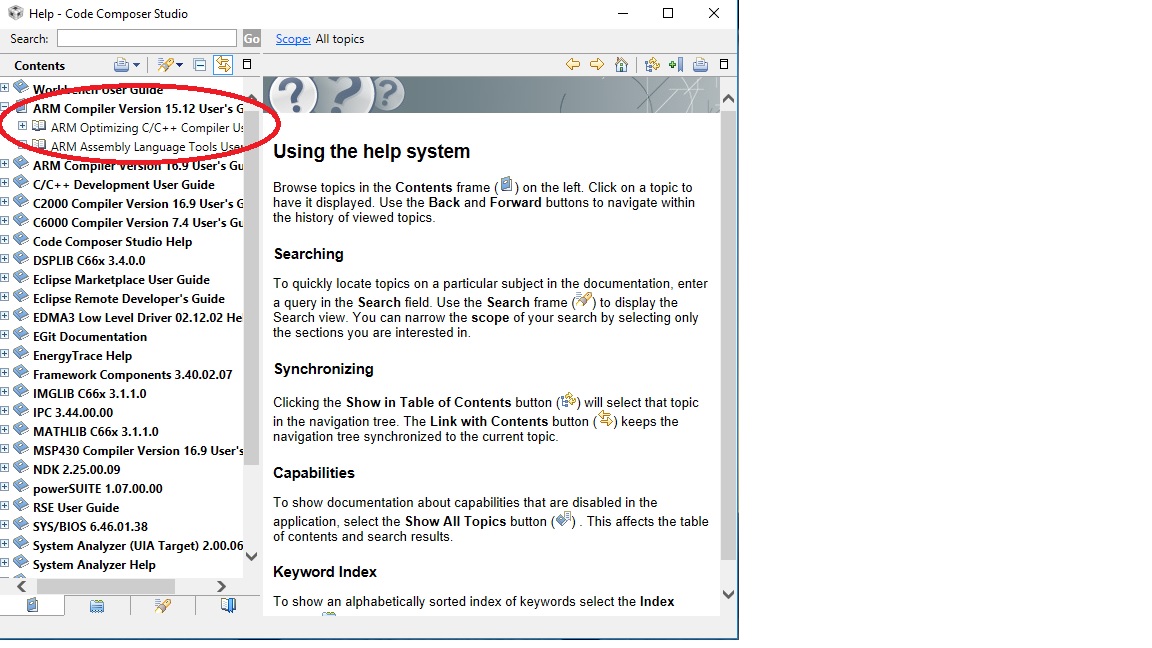This screenshot has height=648, width=1152.
Task: Open the Scope link
Action: pyautogui.click(x=293, y=39)
